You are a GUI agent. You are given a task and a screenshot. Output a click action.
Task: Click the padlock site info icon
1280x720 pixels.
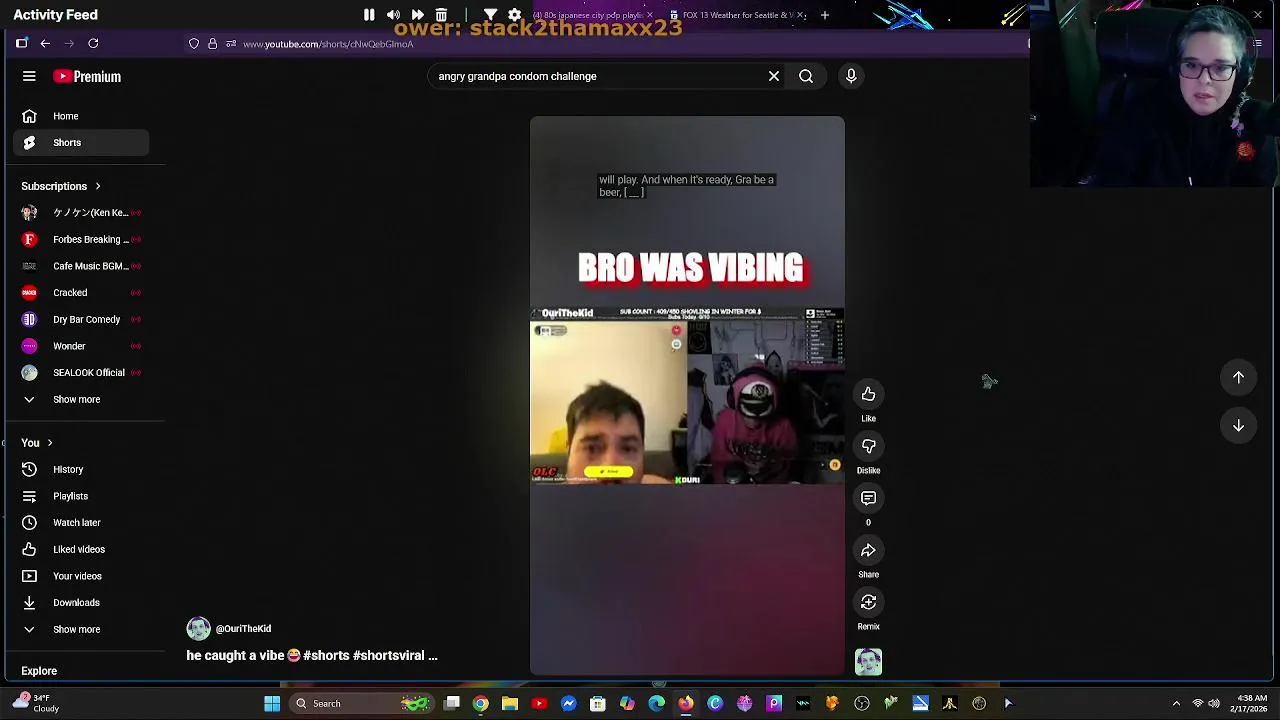(x=212, y=44)
